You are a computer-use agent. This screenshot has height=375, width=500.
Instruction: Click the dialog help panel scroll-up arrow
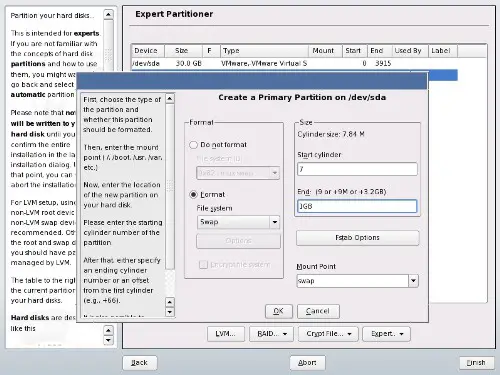coord(170,99)
